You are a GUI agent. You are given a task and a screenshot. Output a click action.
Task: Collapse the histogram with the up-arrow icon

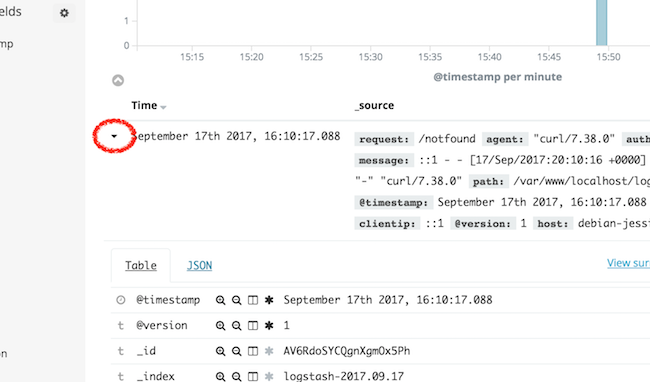click(x=118, y=80)
